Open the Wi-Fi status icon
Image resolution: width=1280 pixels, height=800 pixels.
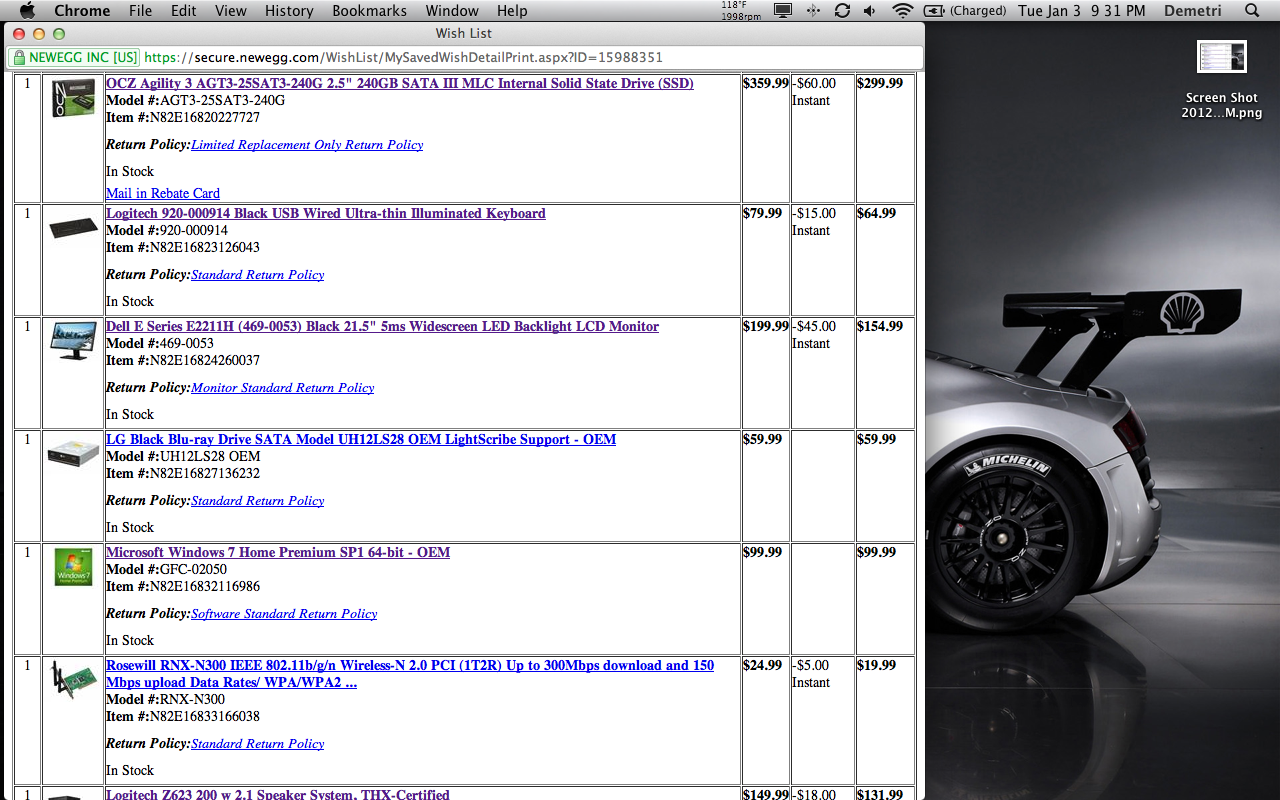(903, 10)
